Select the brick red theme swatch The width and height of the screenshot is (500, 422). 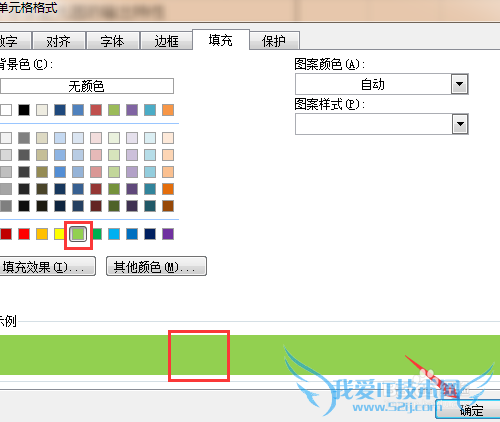click(96, 110)
